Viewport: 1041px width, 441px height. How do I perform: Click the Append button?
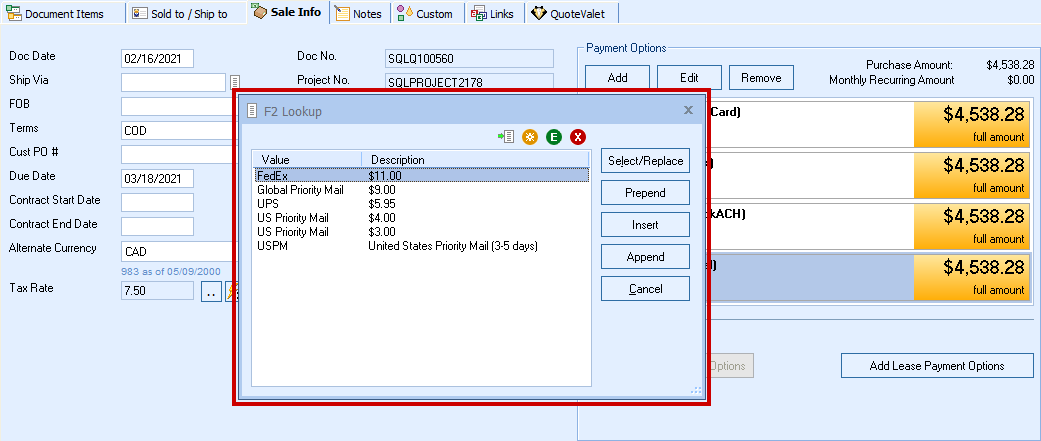click(x=645, y=257)
